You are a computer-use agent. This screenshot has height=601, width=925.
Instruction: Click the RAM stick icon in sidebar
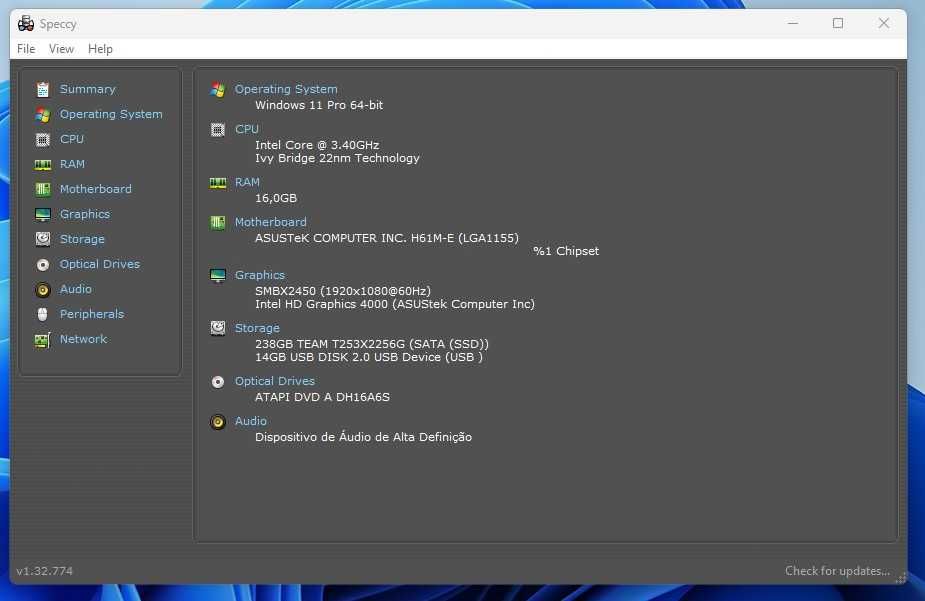(x=42, y=165)
